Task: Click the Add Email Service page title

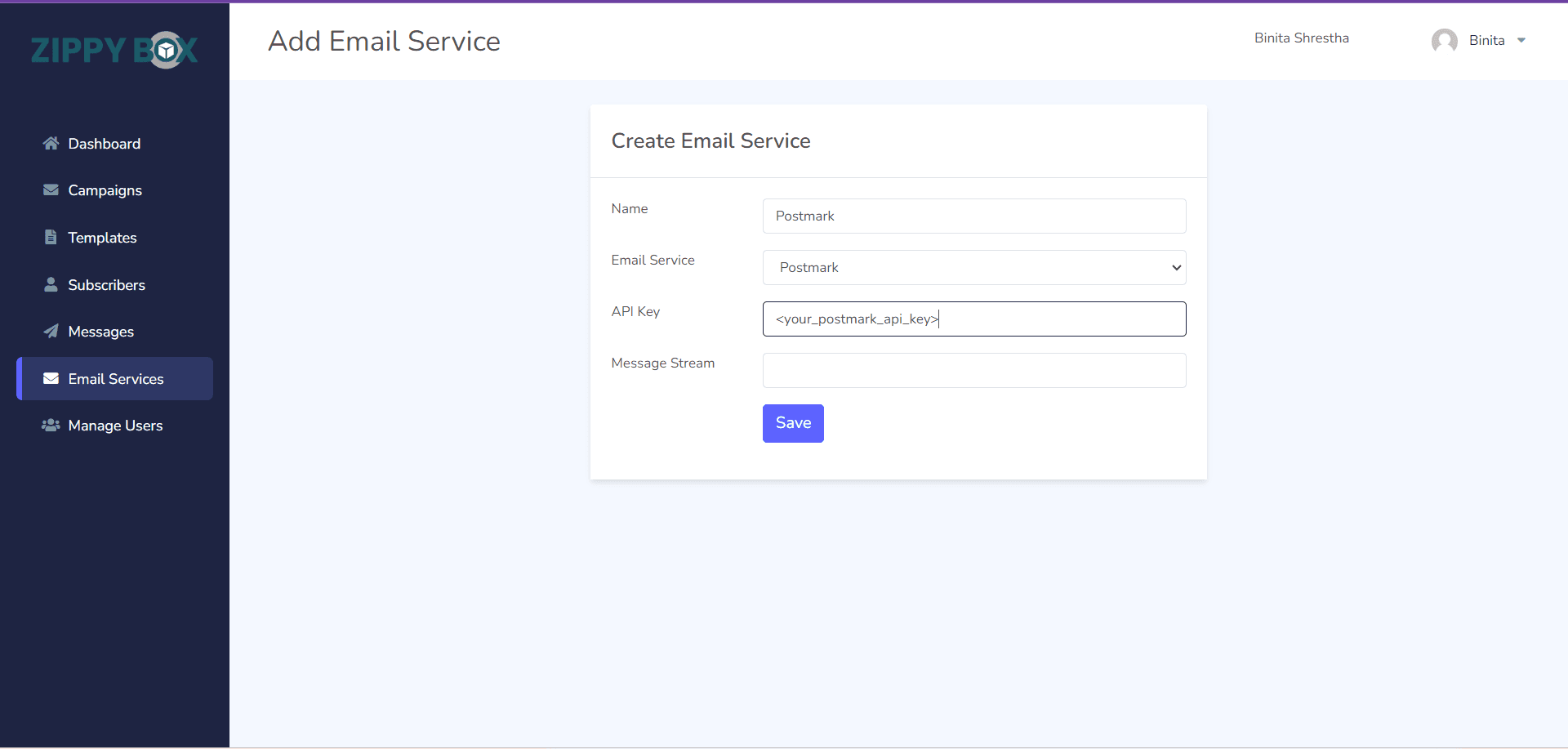Action: click(384, 41)
